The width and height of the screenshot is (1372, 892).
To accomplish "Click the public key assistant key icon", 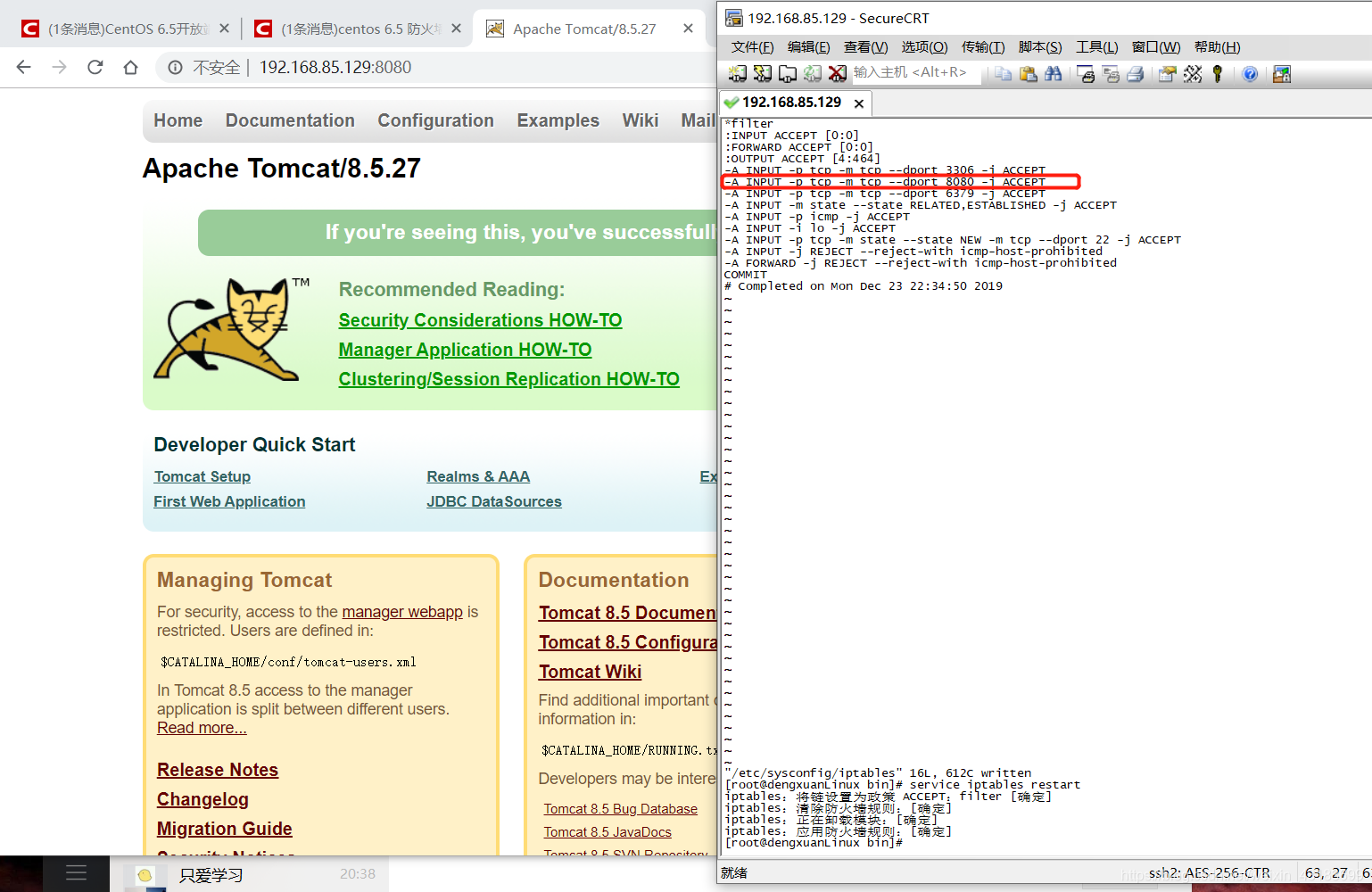I will click(1218, 74).
